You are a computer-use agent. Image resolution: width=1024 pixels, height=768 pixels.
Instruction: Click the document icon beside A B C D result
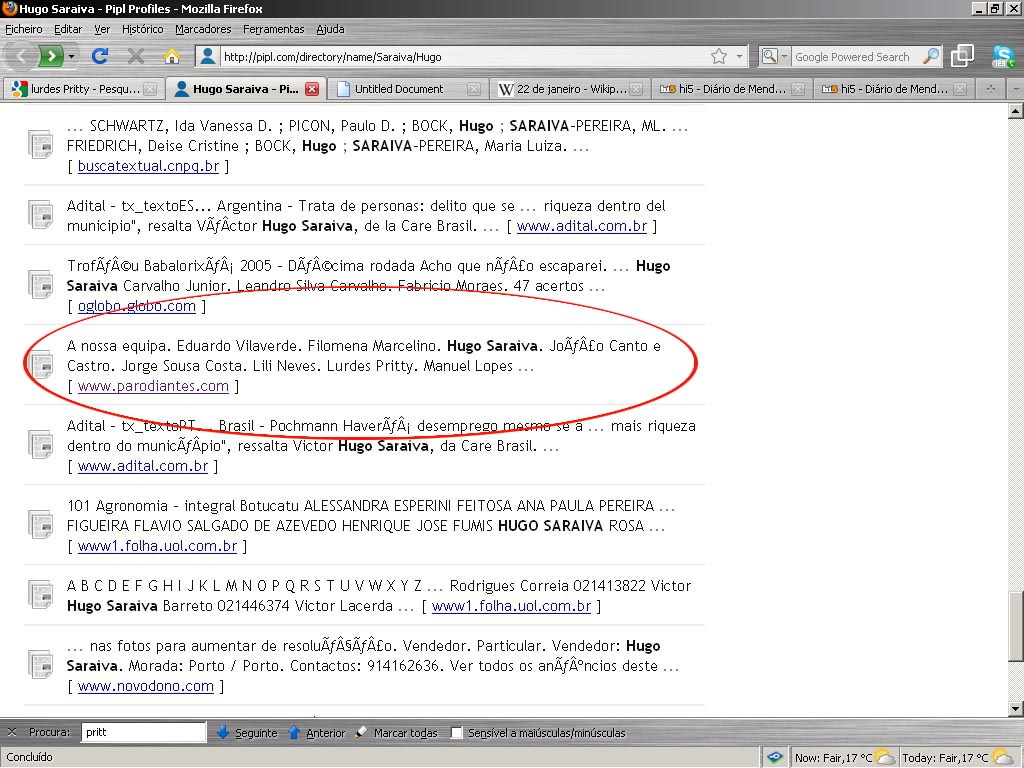click(x=41, y=594)
